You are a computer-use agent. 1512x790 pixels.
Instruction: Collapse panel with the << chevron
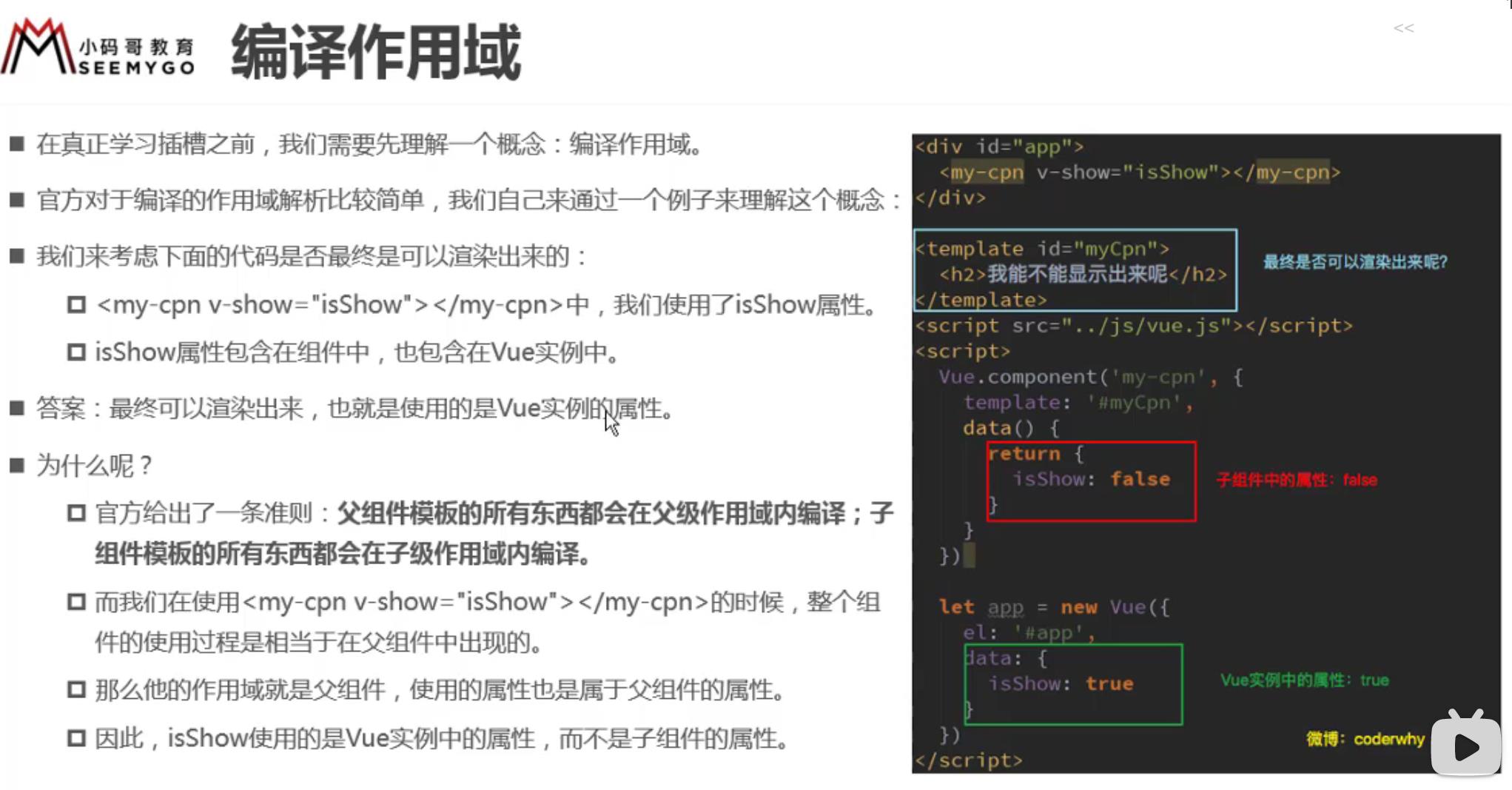point(1403,28)
